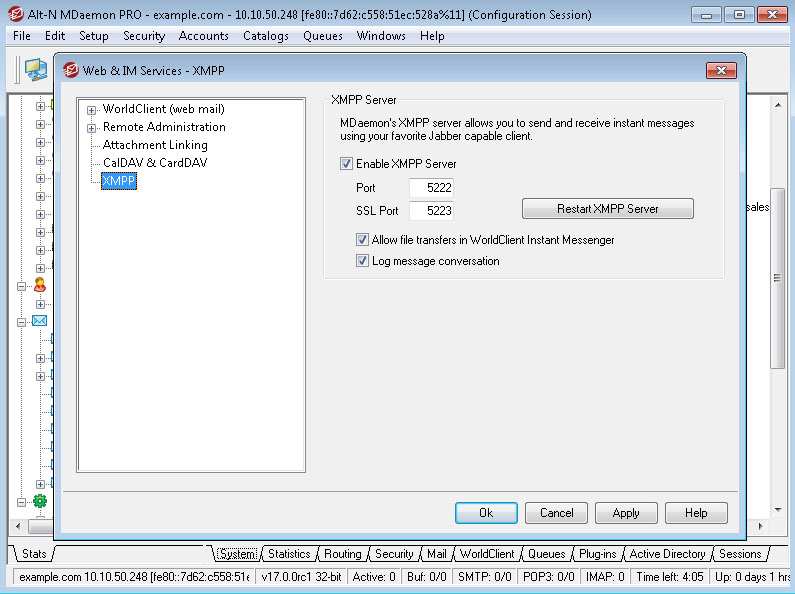The image size is (795, 594).
Task: Expand the Remote Administration tree node
Action: pos(92,128)
